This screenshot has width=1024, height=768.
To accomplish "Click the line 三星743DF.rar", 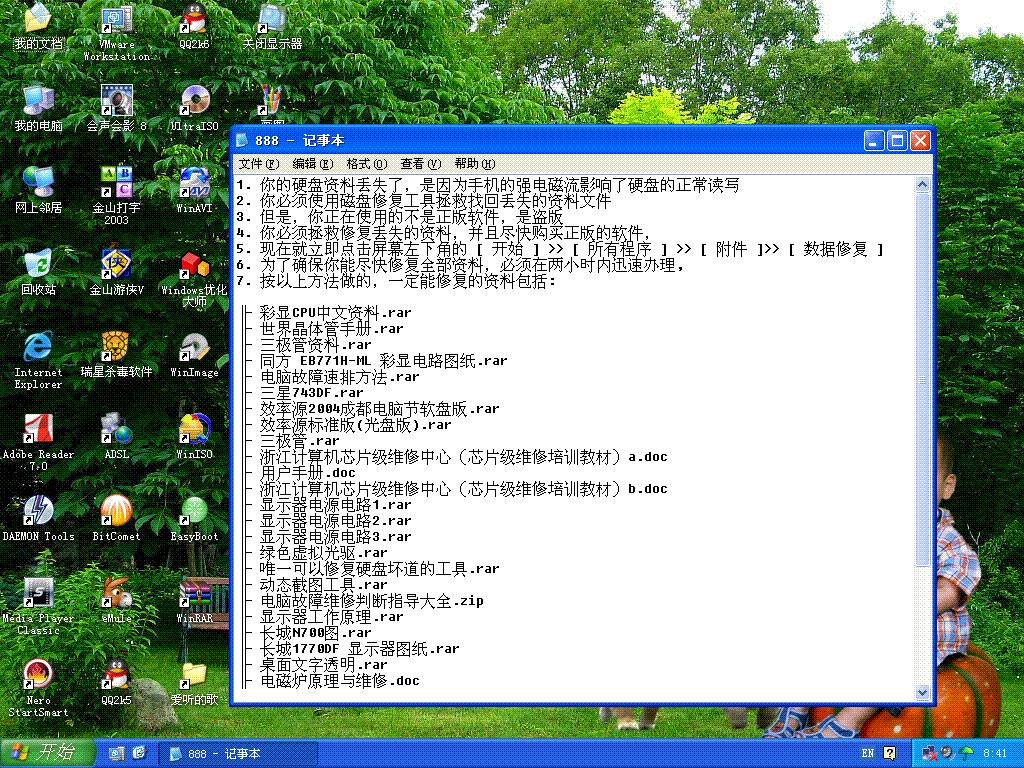I will pyautogui.click(x=312, y=392).
